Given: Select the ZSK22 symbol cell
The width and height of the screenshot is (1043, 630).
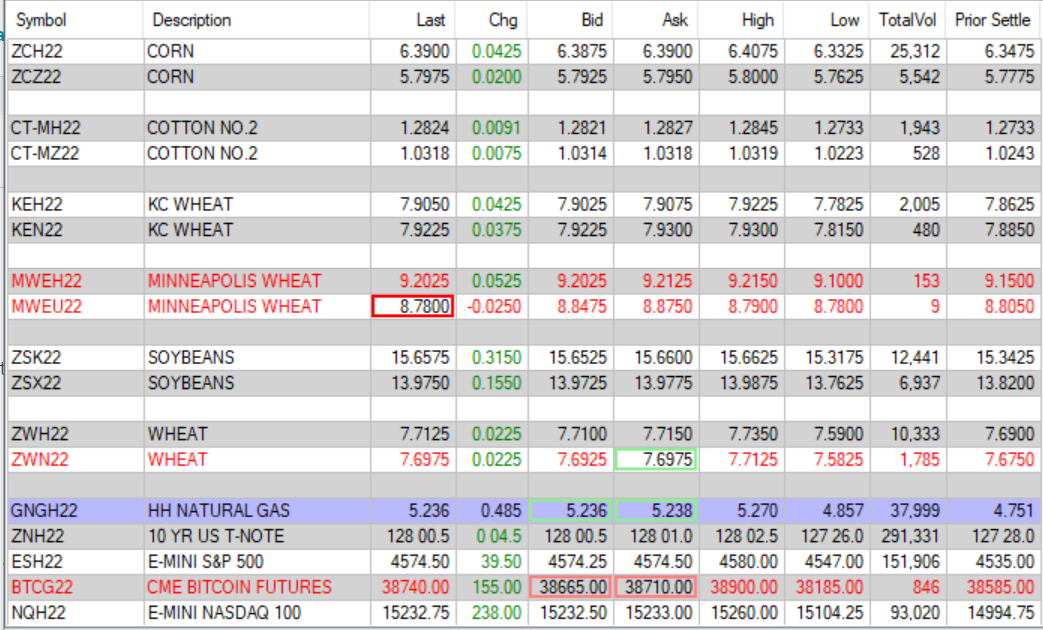Looking at the screenshot, I should point(76,357).
